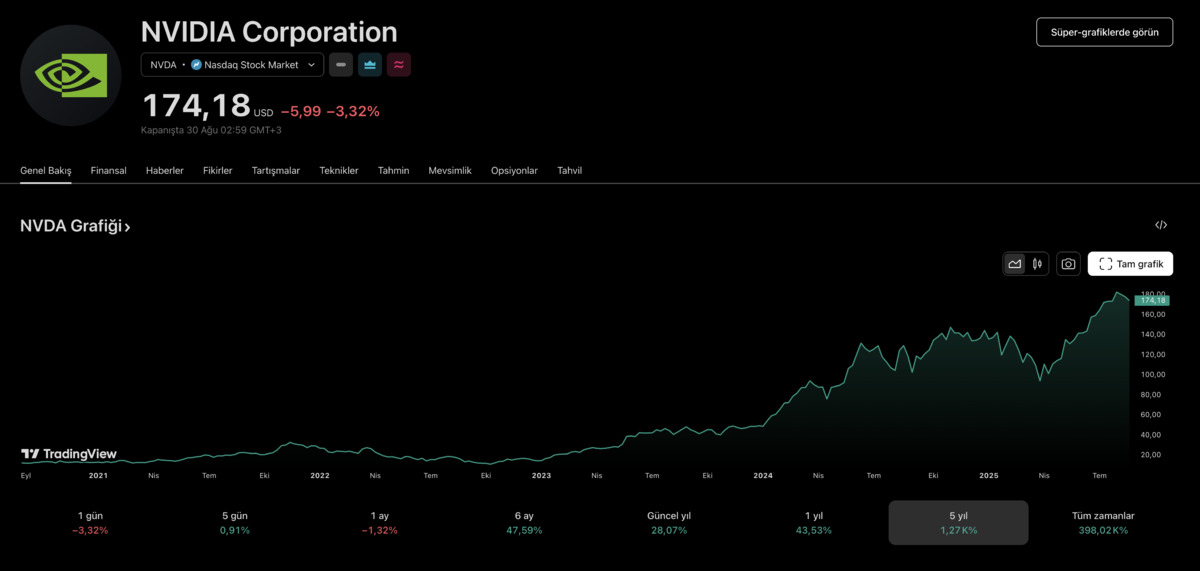
Task: Switch to candlestick chart type icon
Action: pyautogui.click(x=1037, y=264)
